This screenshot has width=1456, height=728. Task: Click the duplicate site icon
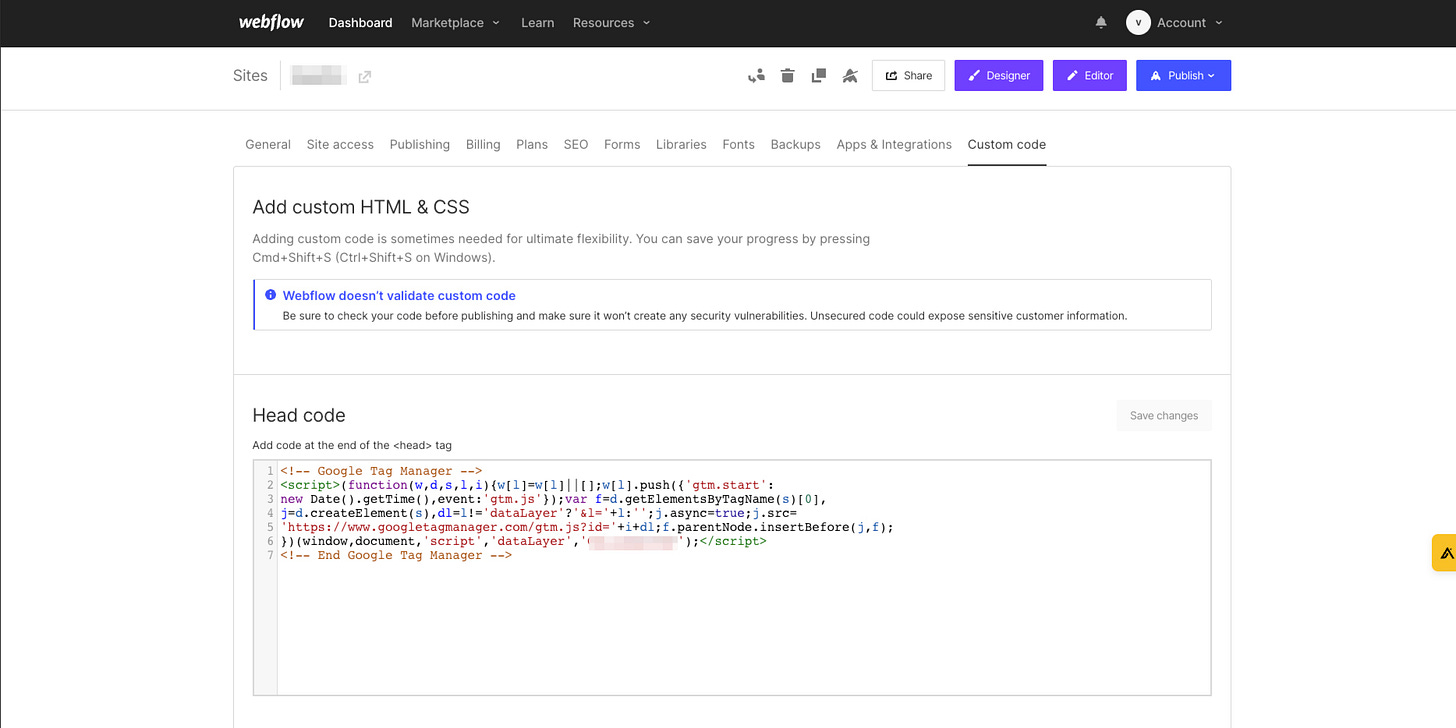coord(818,75)
